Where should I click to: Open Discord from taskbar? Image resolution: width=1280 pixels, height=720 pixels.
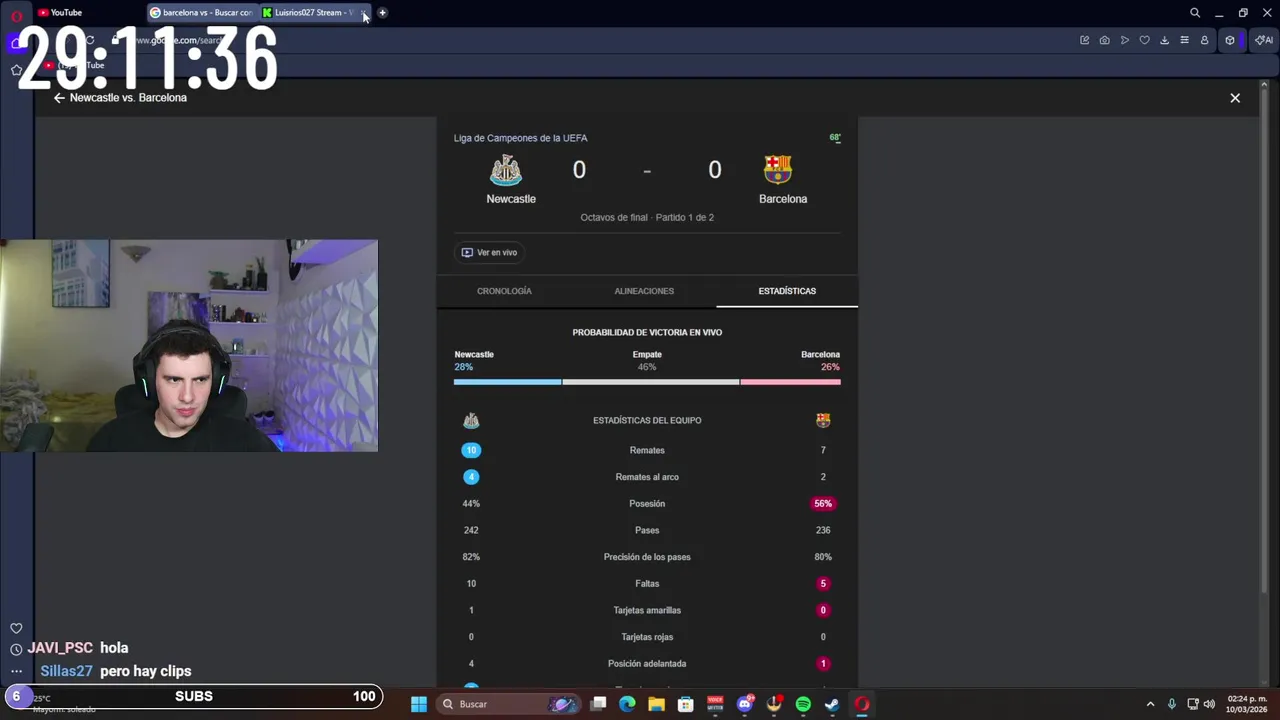[x=744, y=704]
